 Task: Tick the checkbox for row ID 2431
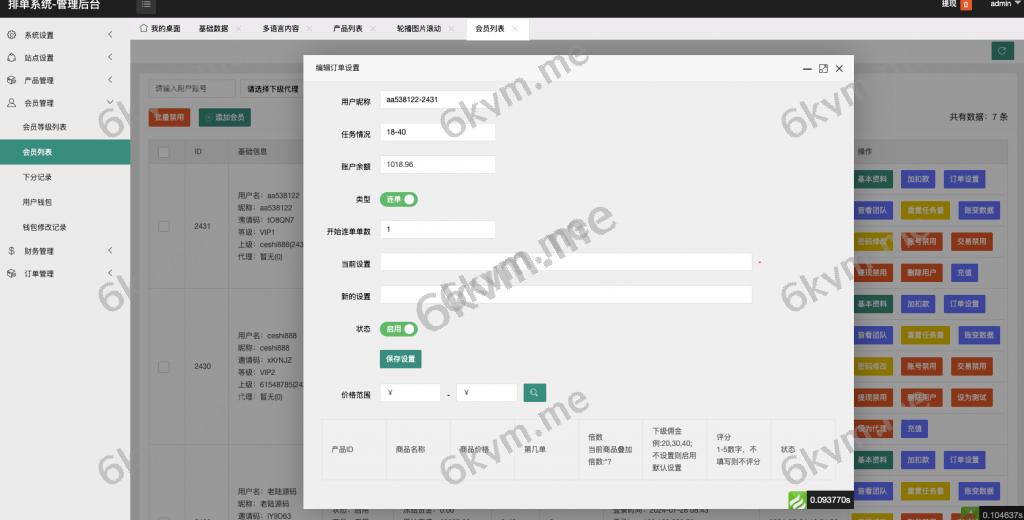point(164,227)
